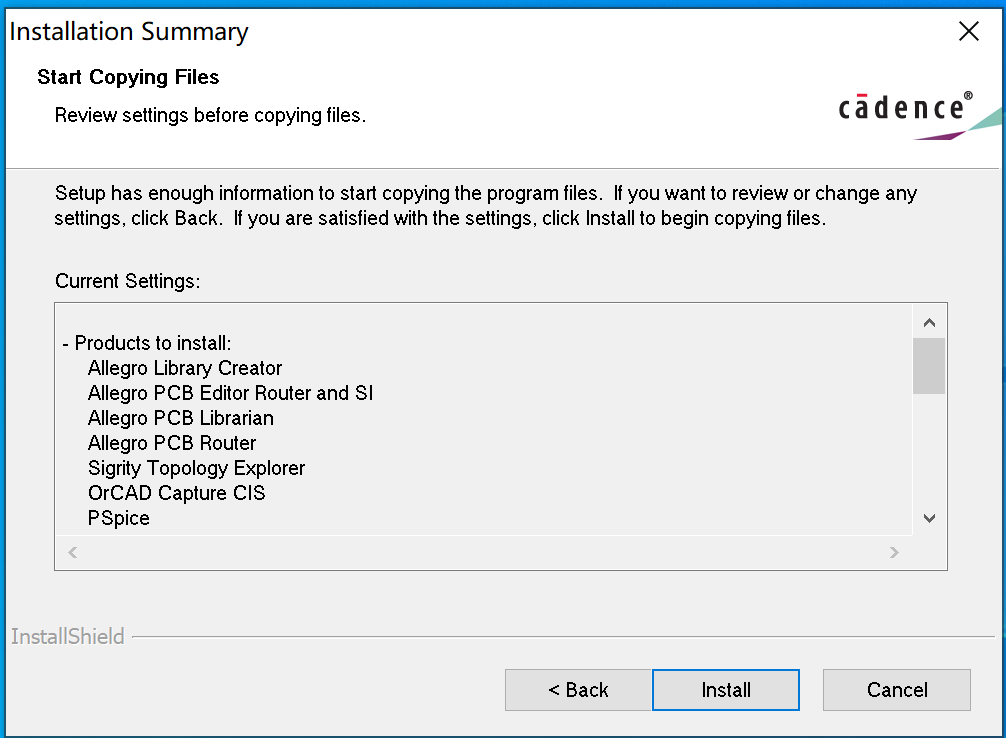The image size is (1006, 738).
Task: Begin copying files with Install
Action: coord(726,690)
